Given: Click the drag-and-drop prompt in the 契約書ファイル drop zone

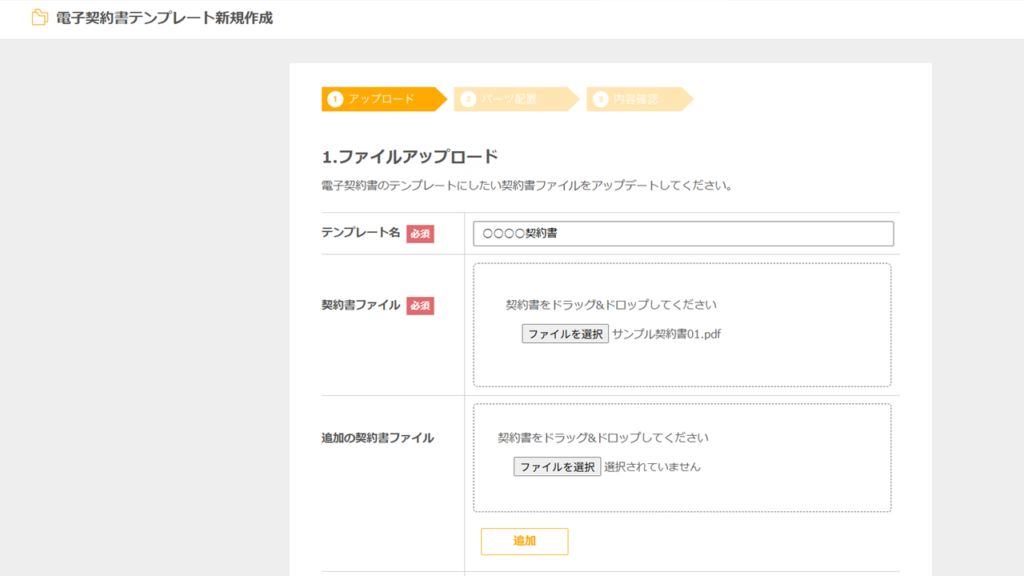Looking at the screenshot, I should click(611, 305).
